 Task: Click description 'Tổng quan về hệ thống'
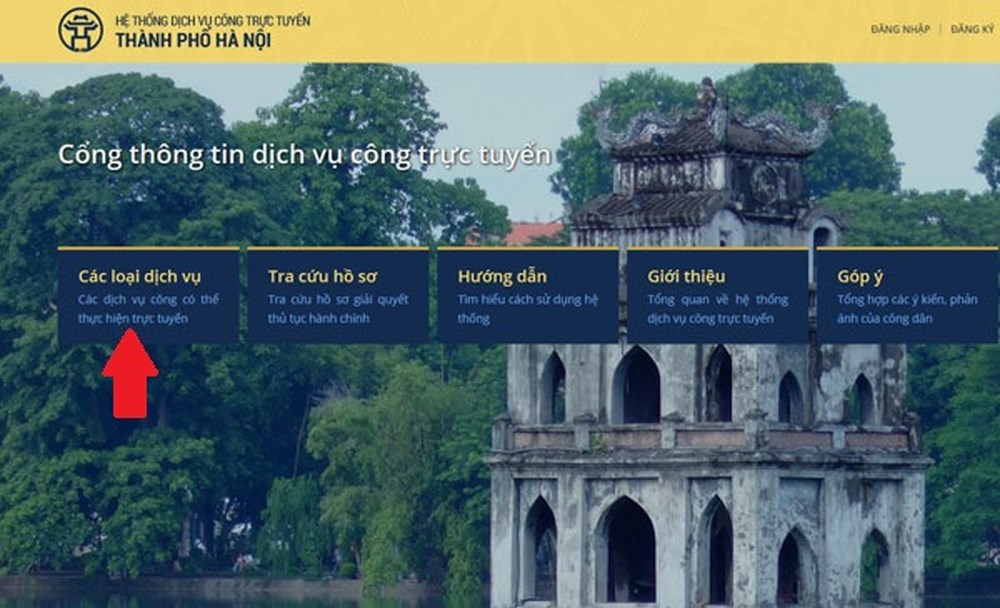coord(716,300)
